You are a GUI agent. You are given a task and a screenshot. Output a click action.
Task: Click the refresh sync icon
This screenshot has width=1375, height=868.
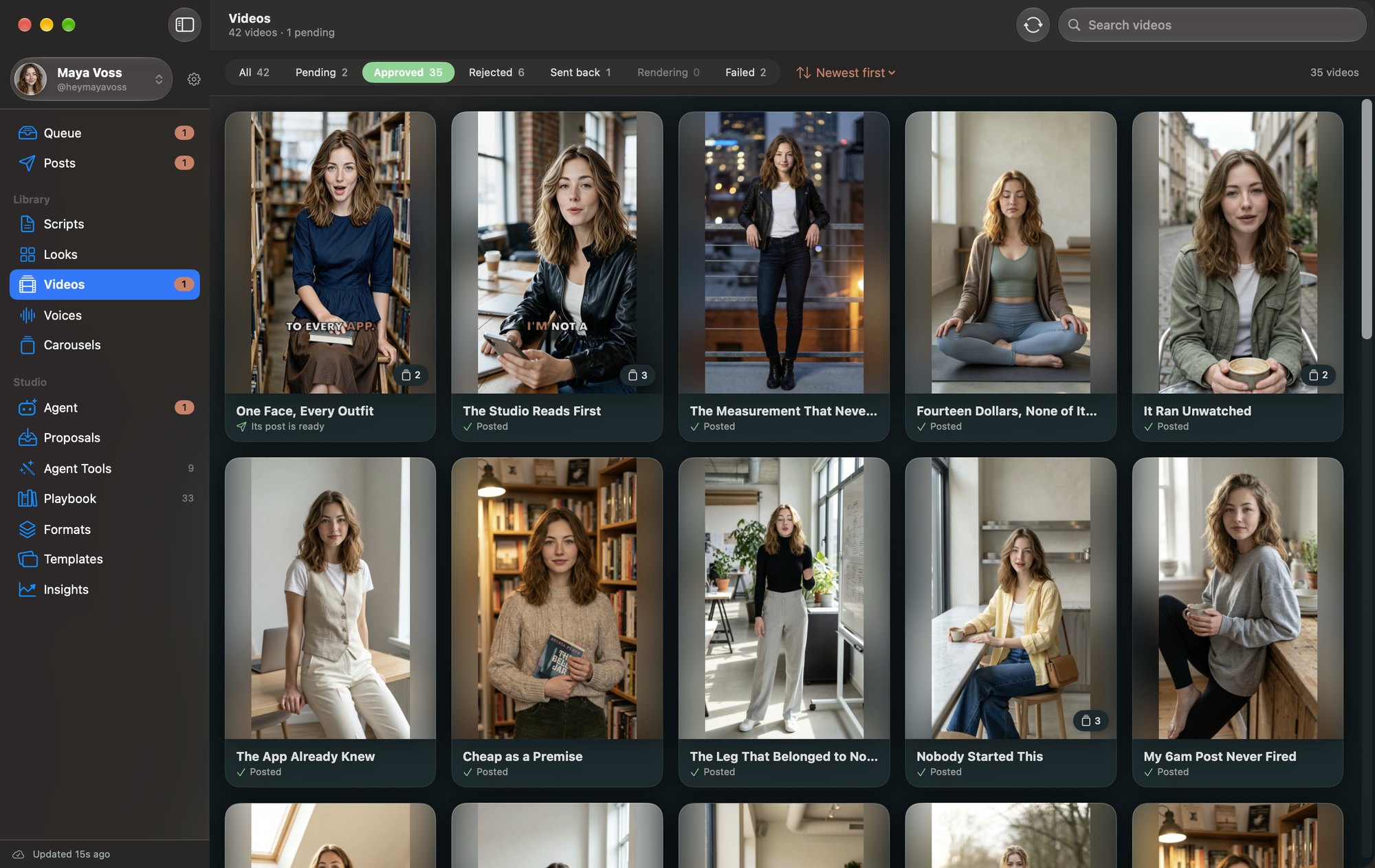click(x=1033, y=25)
